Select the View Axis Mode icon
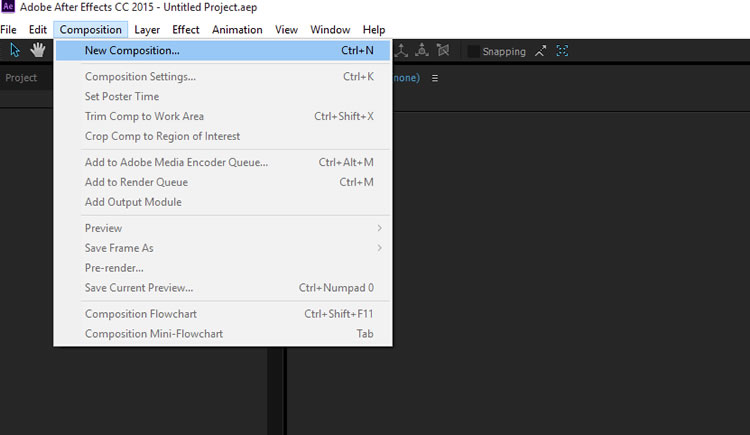Image resolution: width=750 pixels, height=435 pixels. pyautogui.click(x=443, y=50)
